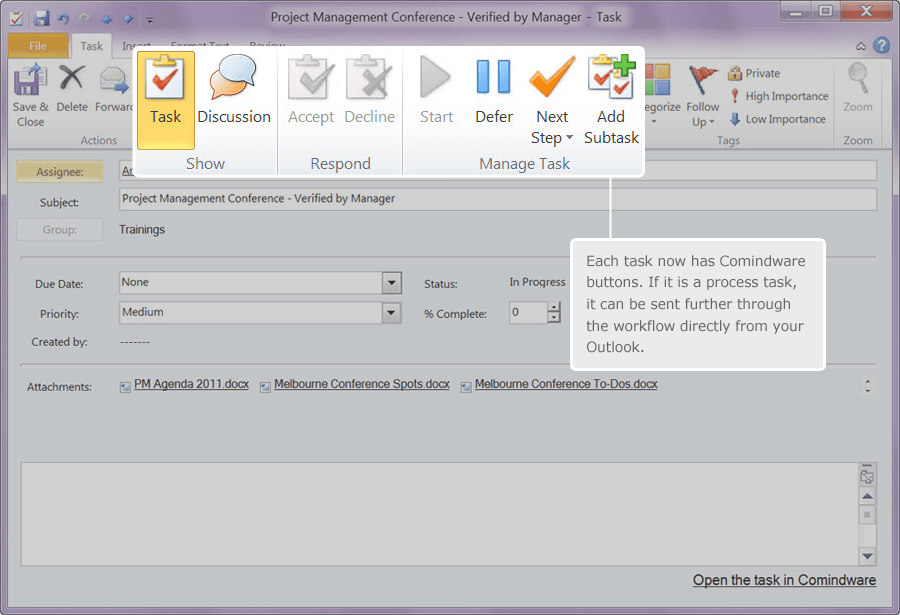Open the task in Comindware

(x=784, y=580)
